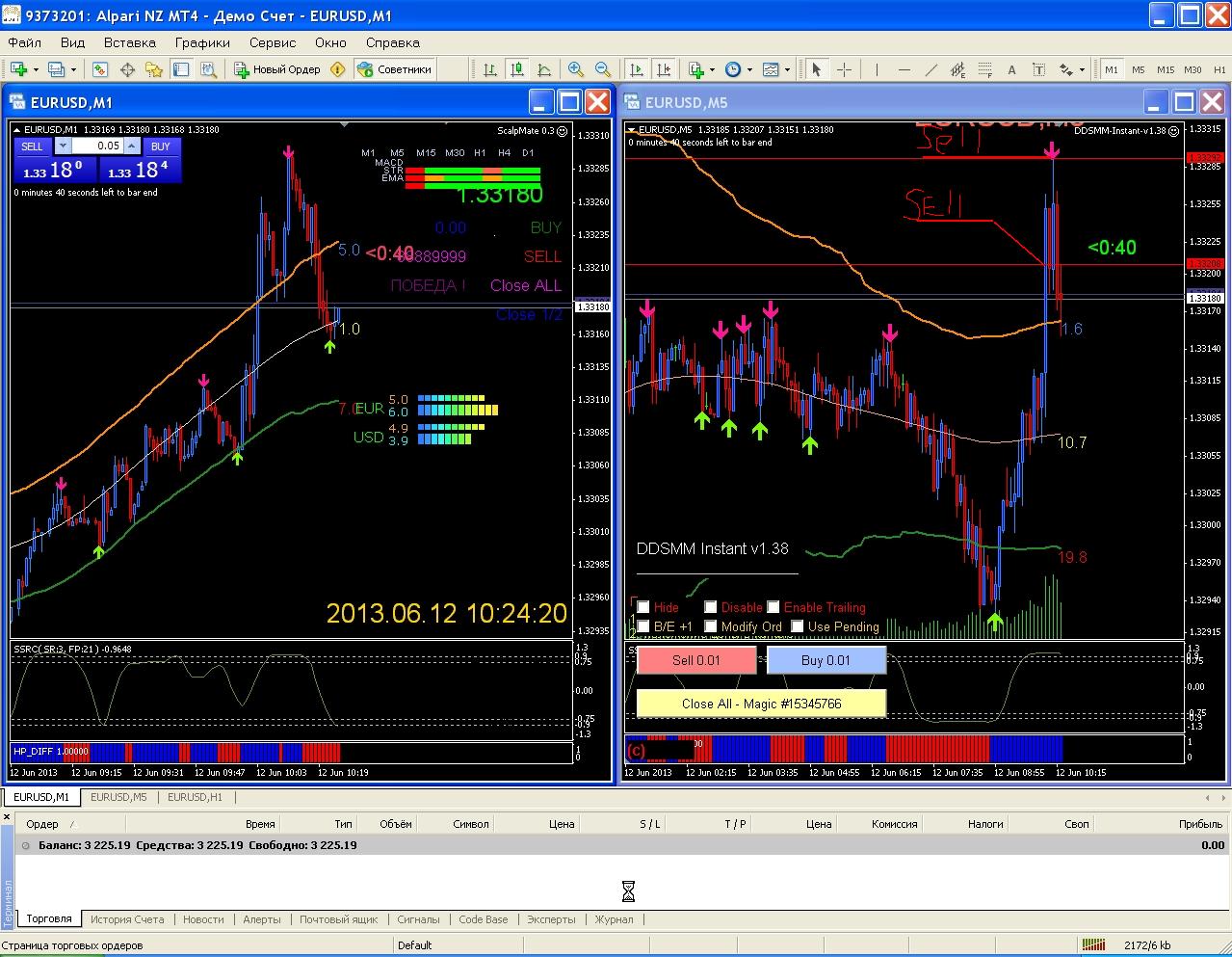Draw a Horizontal Line tool

coord(904,69)
